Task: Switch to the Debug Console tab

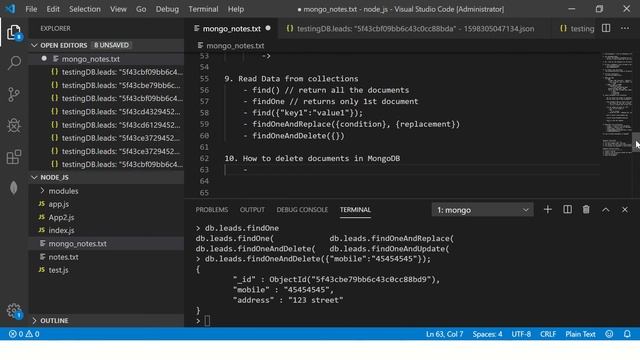Action: point(302,210)
